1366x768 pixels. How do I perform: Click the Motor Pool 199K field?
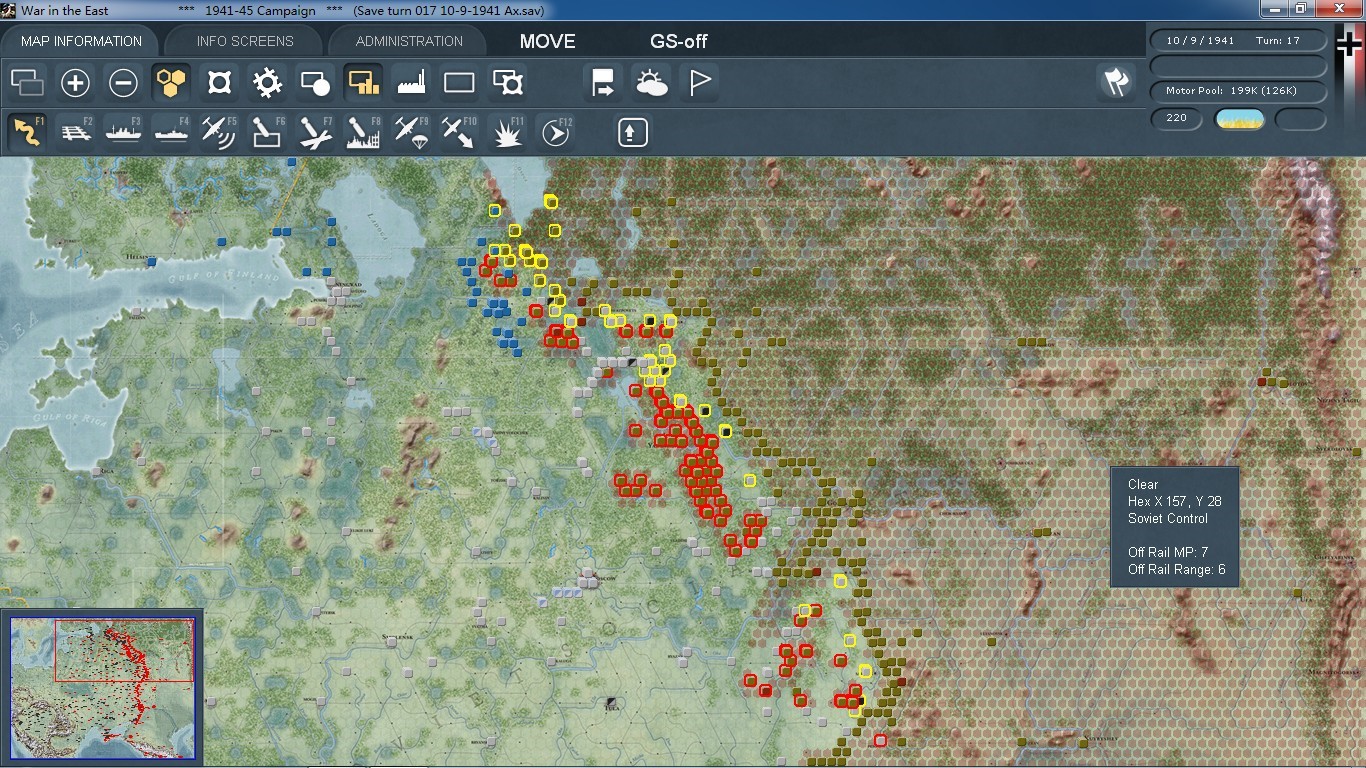1239,91
